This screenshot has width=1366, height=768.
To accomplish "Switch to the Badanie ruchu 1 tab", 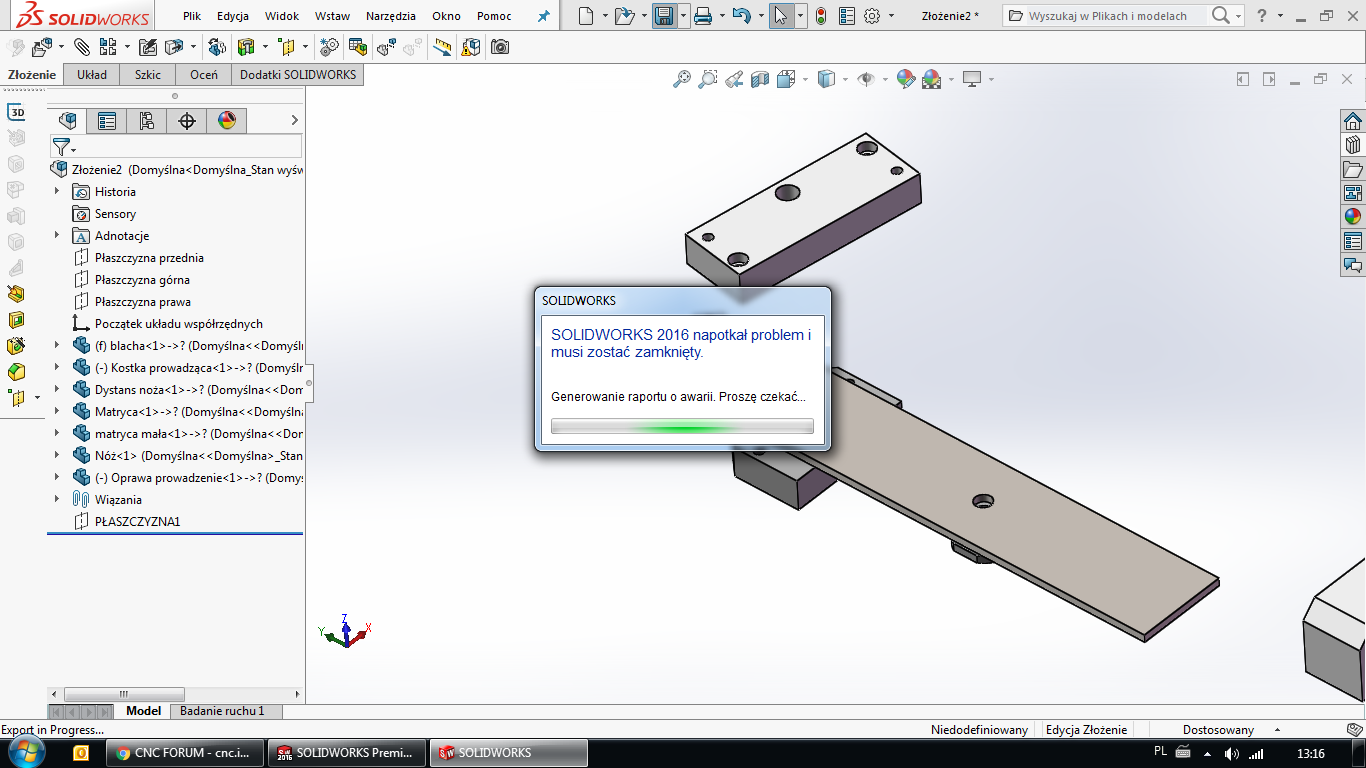I will click(x=222, y=711).
